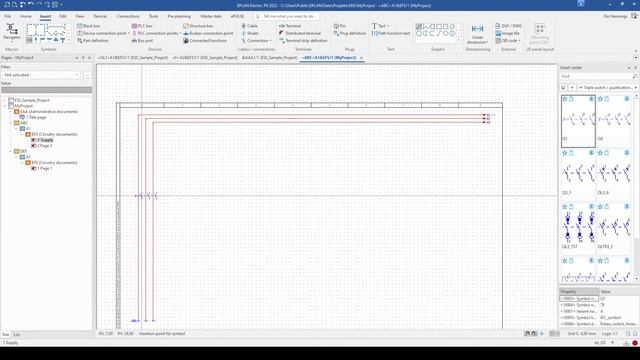Viewport: 640px width, 360px height.
Task: Click the Value input field
Action: tap(47, 90)
